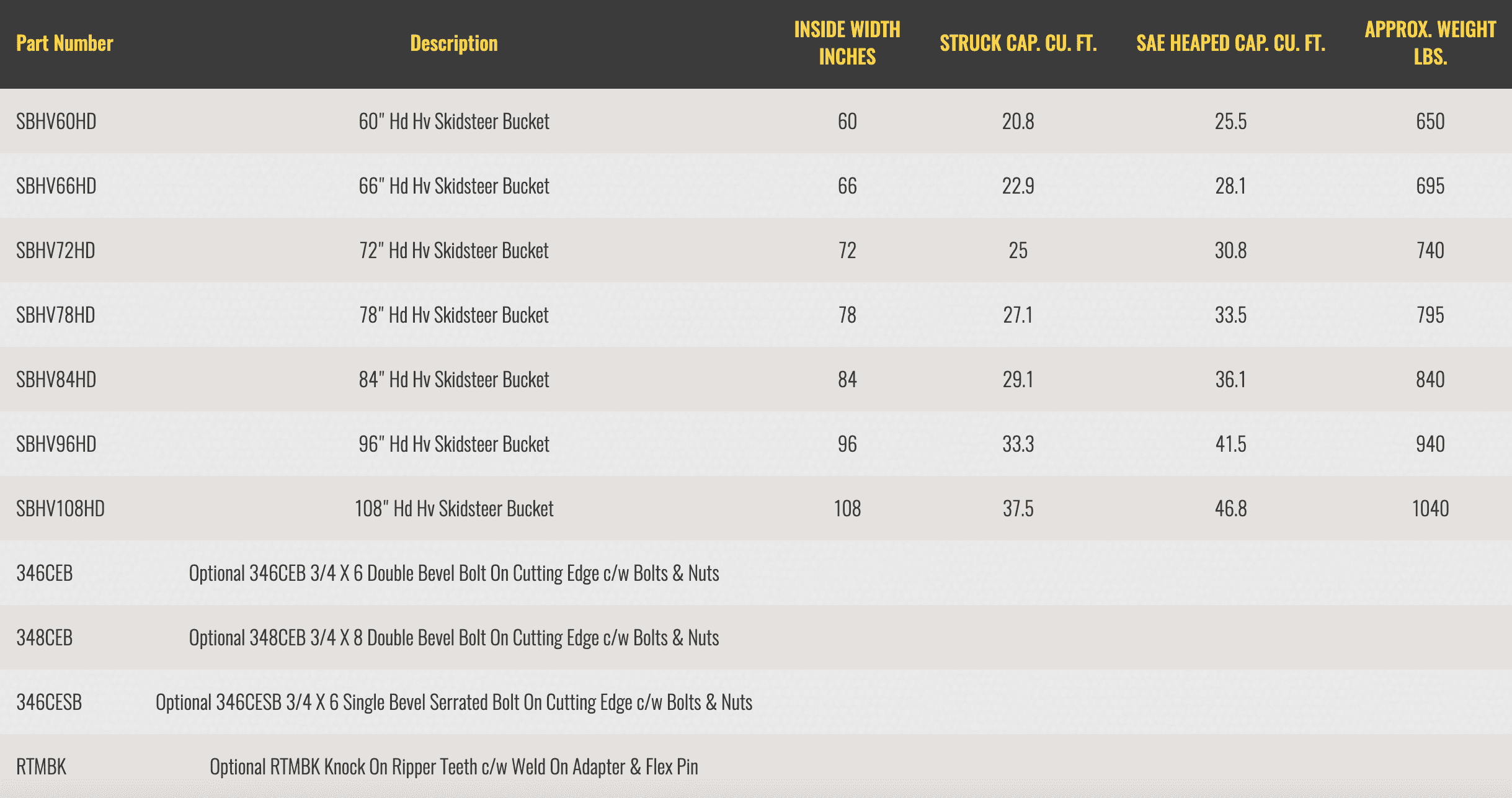Select part number SBHV60HD
The width and height of the screenshot is (1512, 798).
tap(56, 122)
